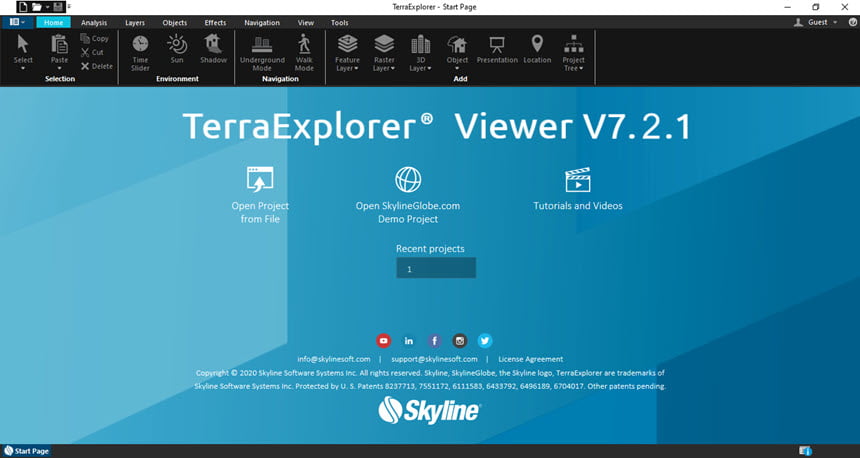Click the support@skylinesoft.com link

point(434,359)
